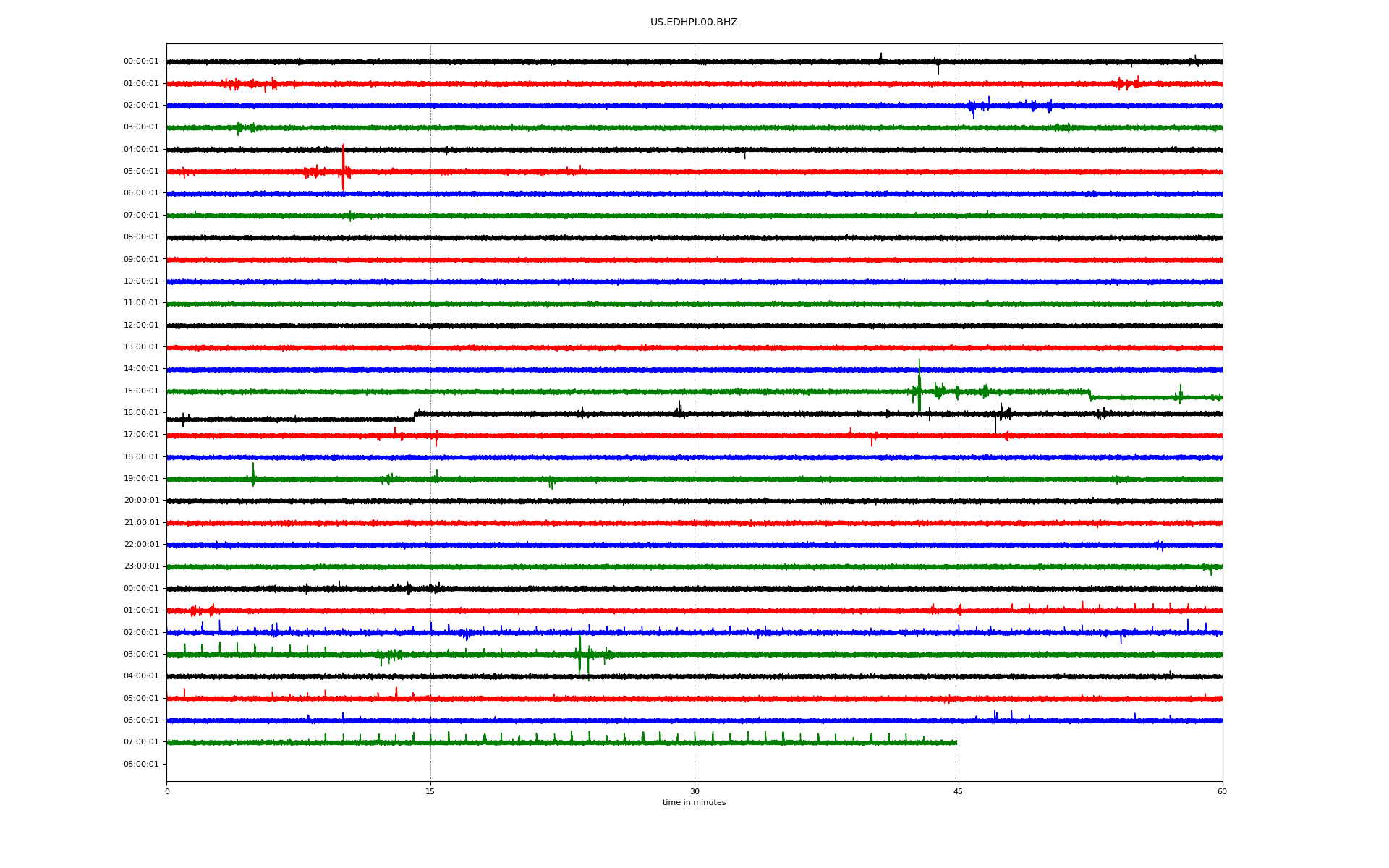Image resolution: width=1389 pixels, height=868 pixels.
Task: Click the 30 tick on time axis
Action: pos(694,791)
